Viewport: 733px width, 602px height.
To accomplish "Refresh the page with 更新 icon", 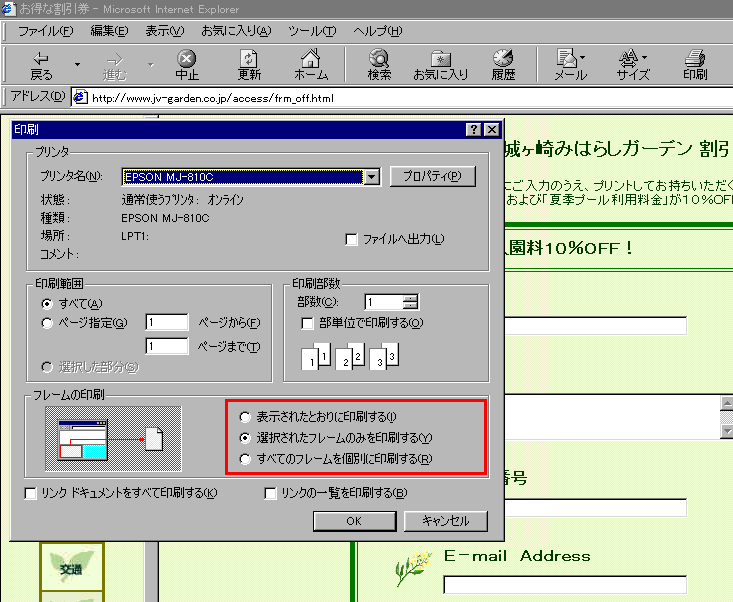I will click(x=249, y=64).
